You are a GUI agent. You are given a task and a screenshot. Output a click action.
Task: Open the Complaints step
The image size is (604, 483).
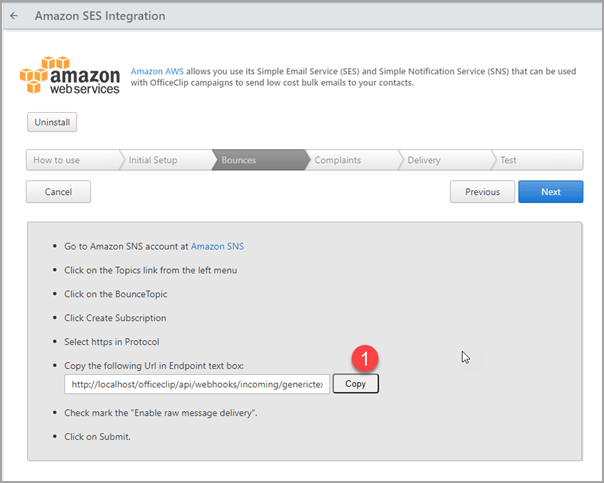click(352, 160)
